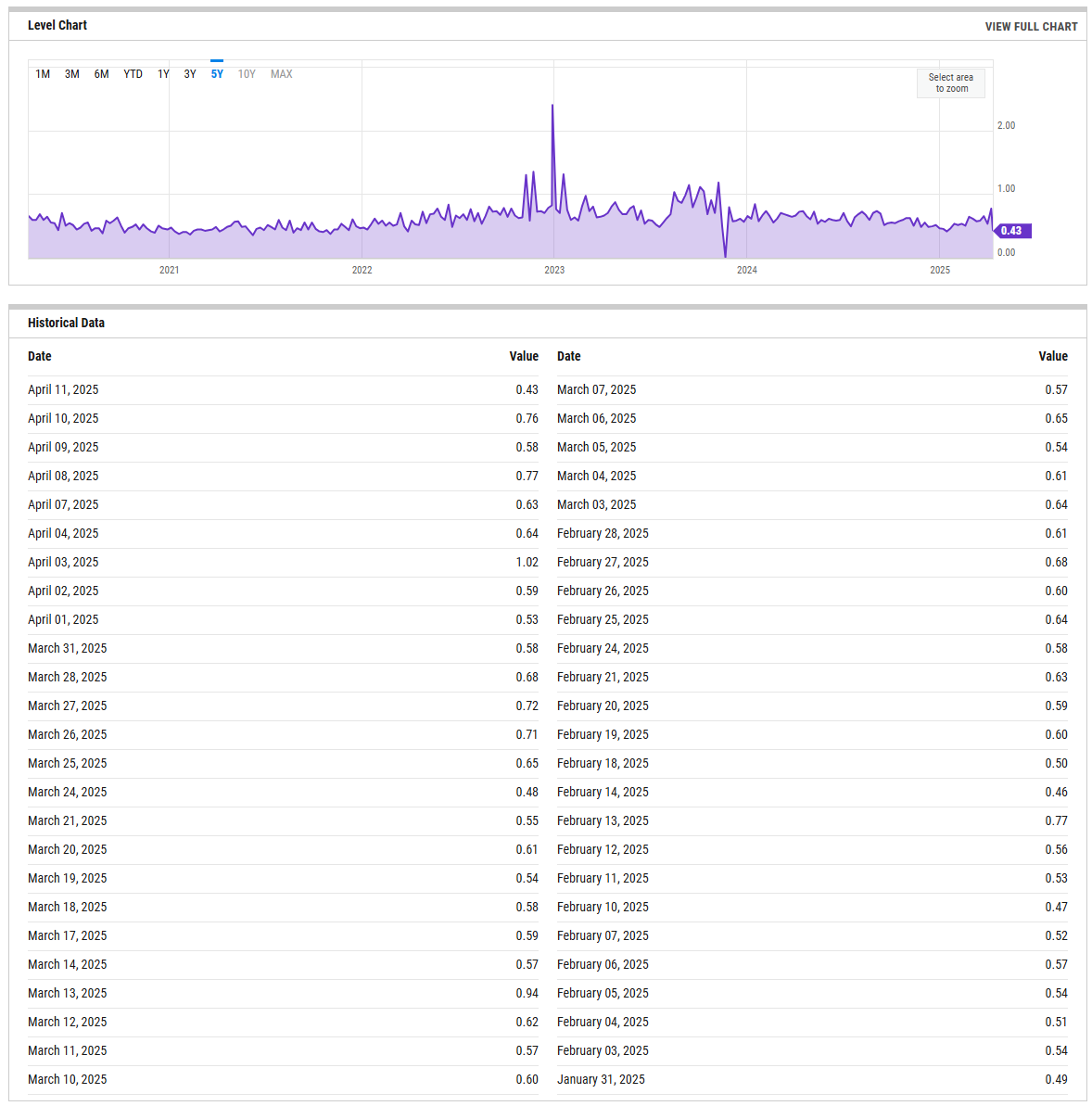Click the Select area to zoom box

(951, 83)
